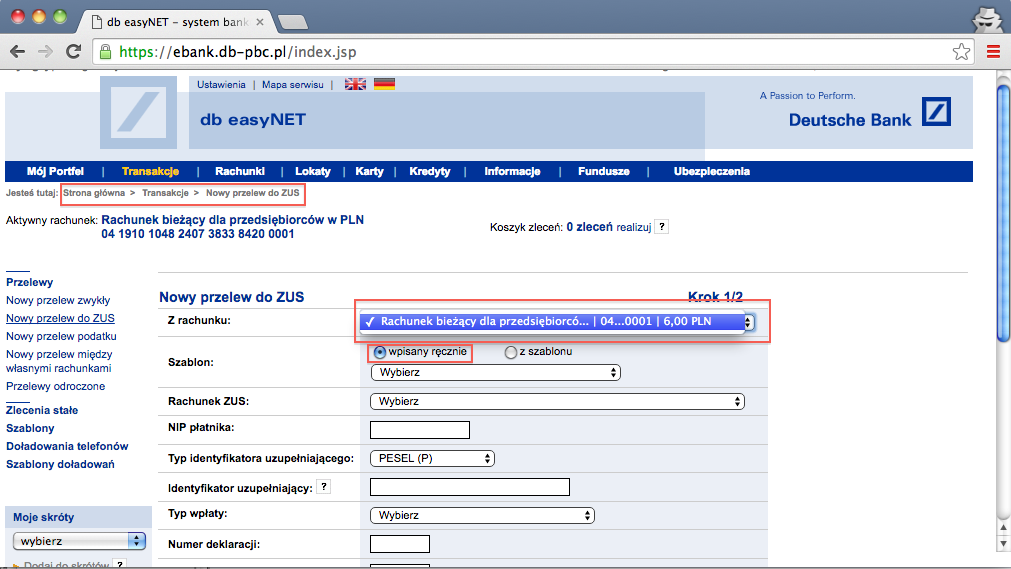Viewport: 1011px width, 569px height.
Task: Click the scrollbar down arrow
Action: click(x=1003, y=544)
